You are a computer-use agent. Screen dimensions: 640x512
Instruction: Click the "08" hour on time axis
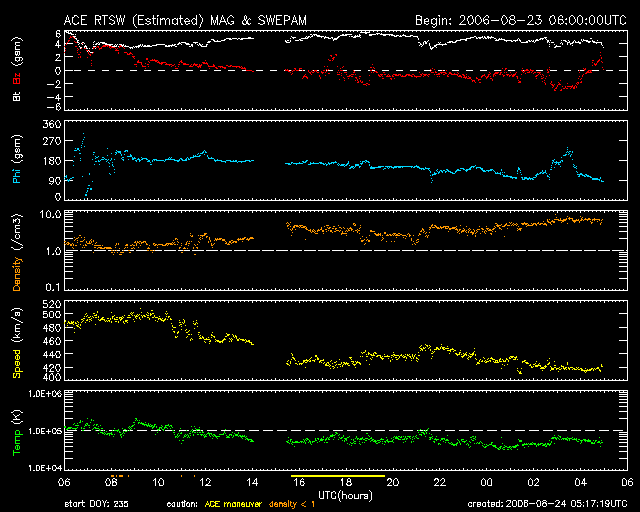point(111,482)
